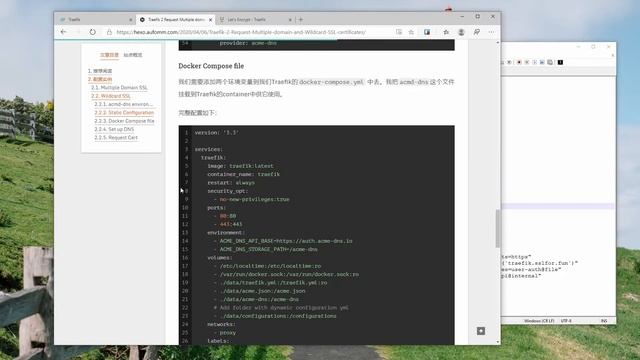Screen dimensions: 640x360
Task: Switch to the first Traefik tab
Action: pyautogui.click(x=94, y=20)
